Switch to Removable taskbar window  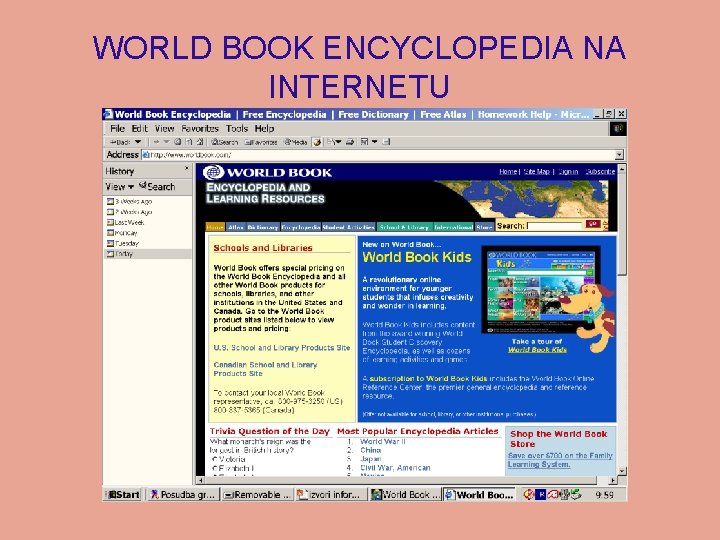(257, 495)
